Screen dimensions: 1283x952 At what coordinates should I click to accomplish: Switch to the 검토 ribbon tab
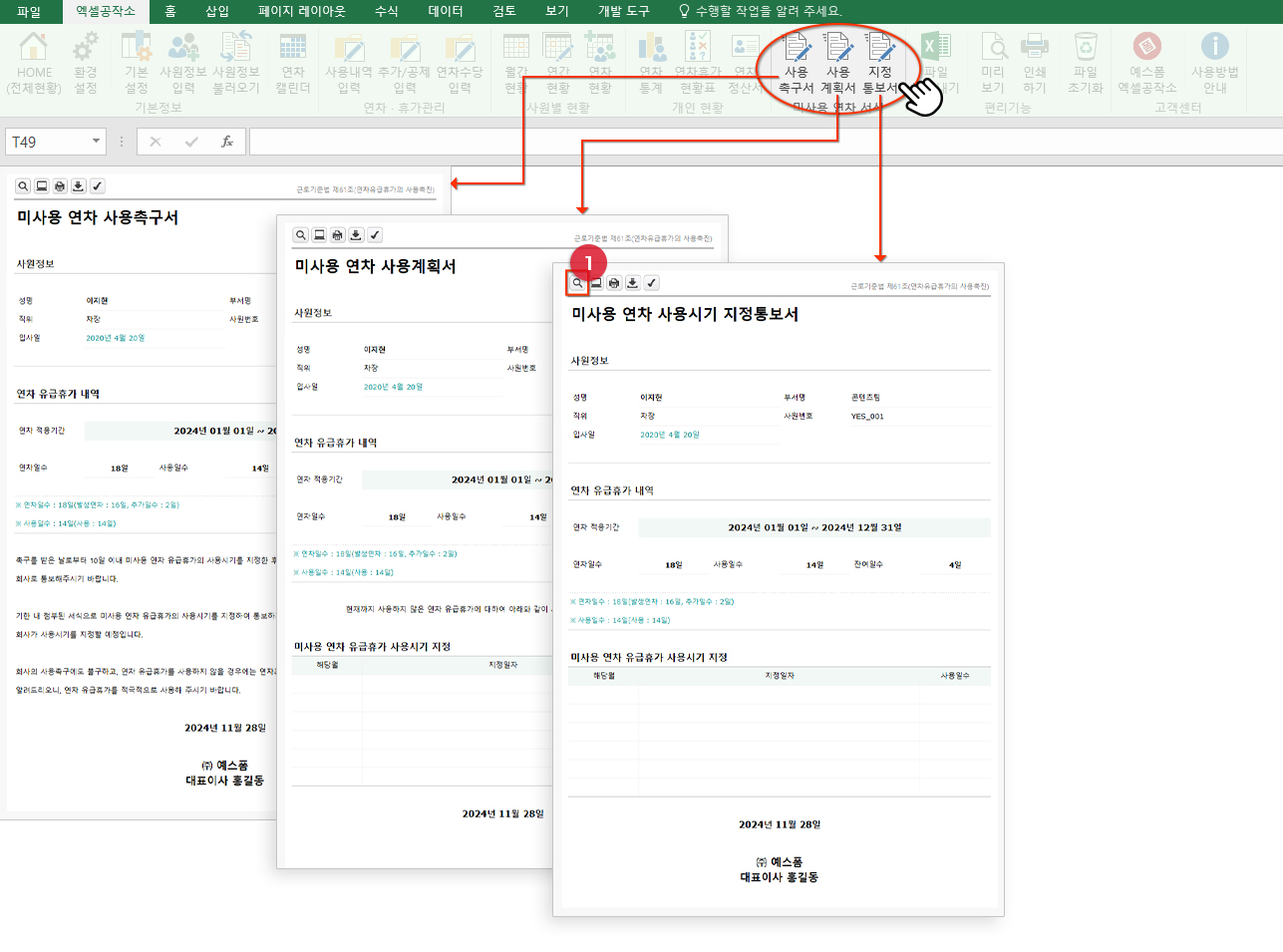point(504,11)
